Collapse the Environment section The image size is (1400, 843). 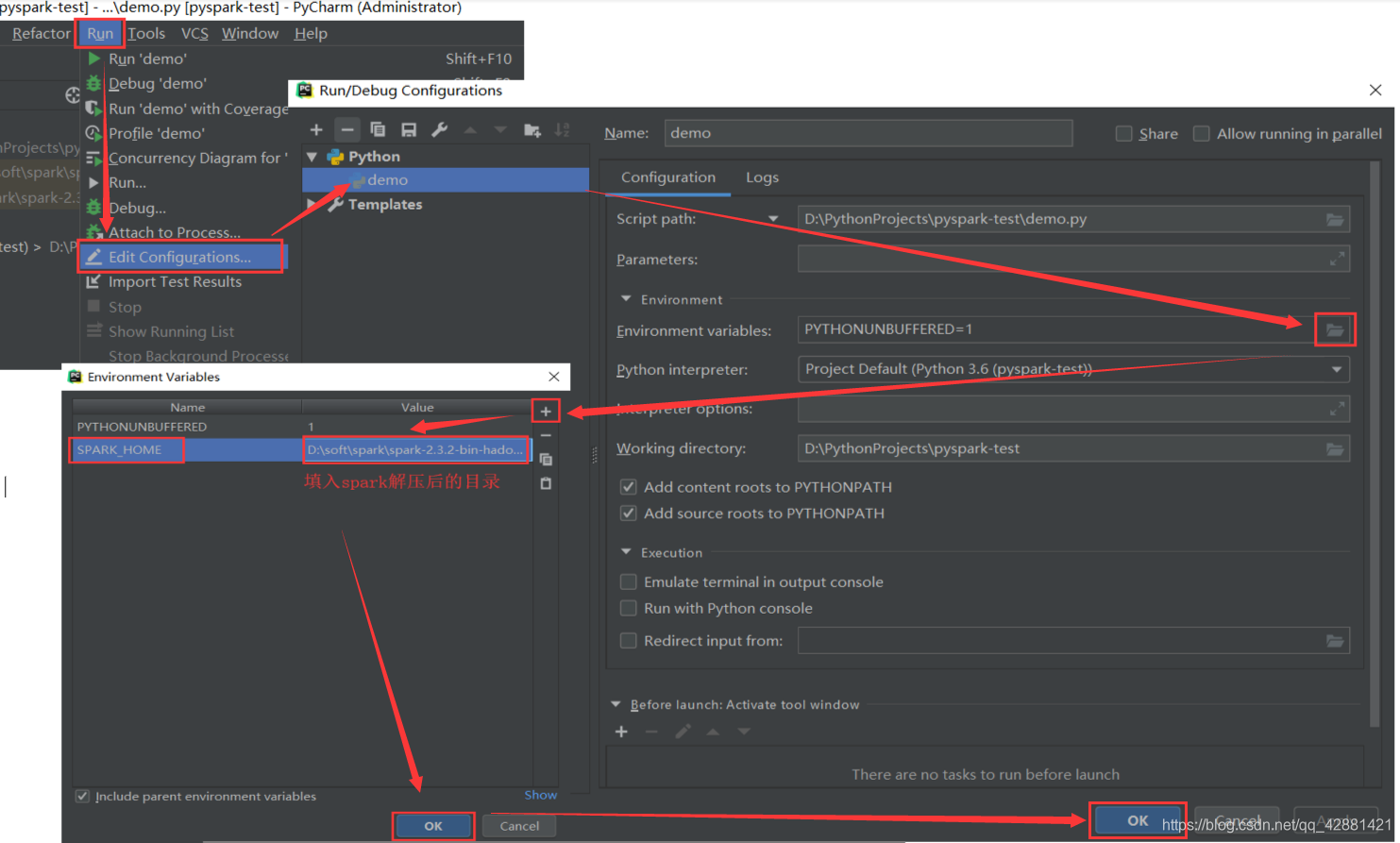(x=626, y=298)
